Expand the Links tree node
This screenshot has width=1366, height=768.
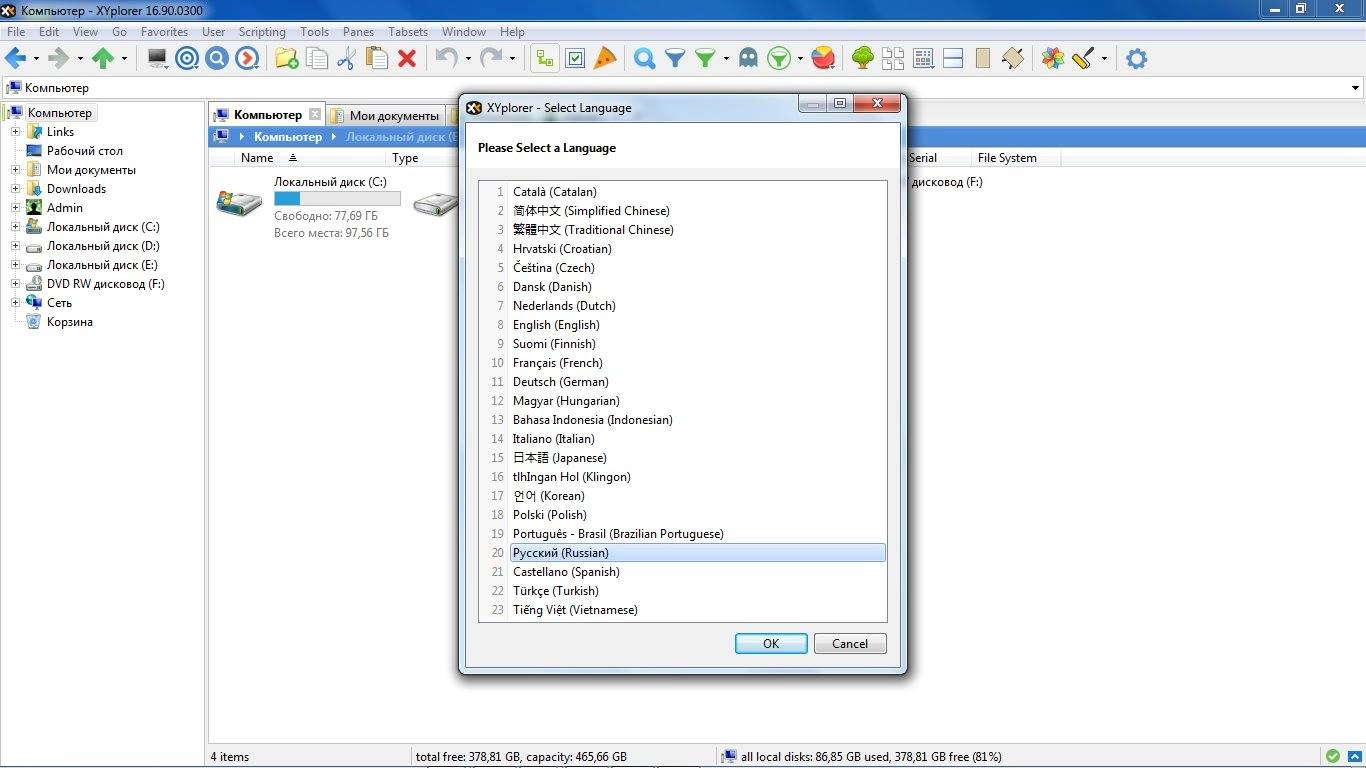[x=15, y=132]
